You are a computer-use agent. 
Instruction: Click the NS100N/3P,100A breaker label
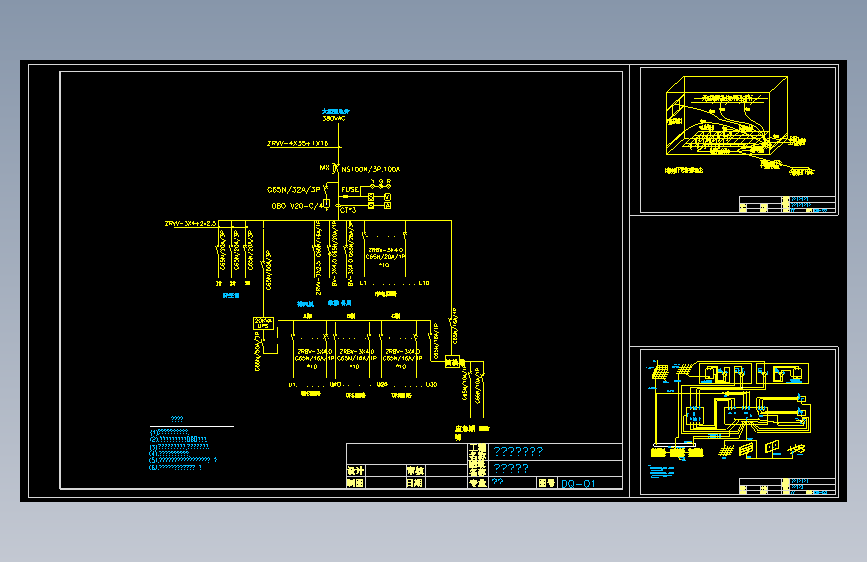(x=370, y=169)
